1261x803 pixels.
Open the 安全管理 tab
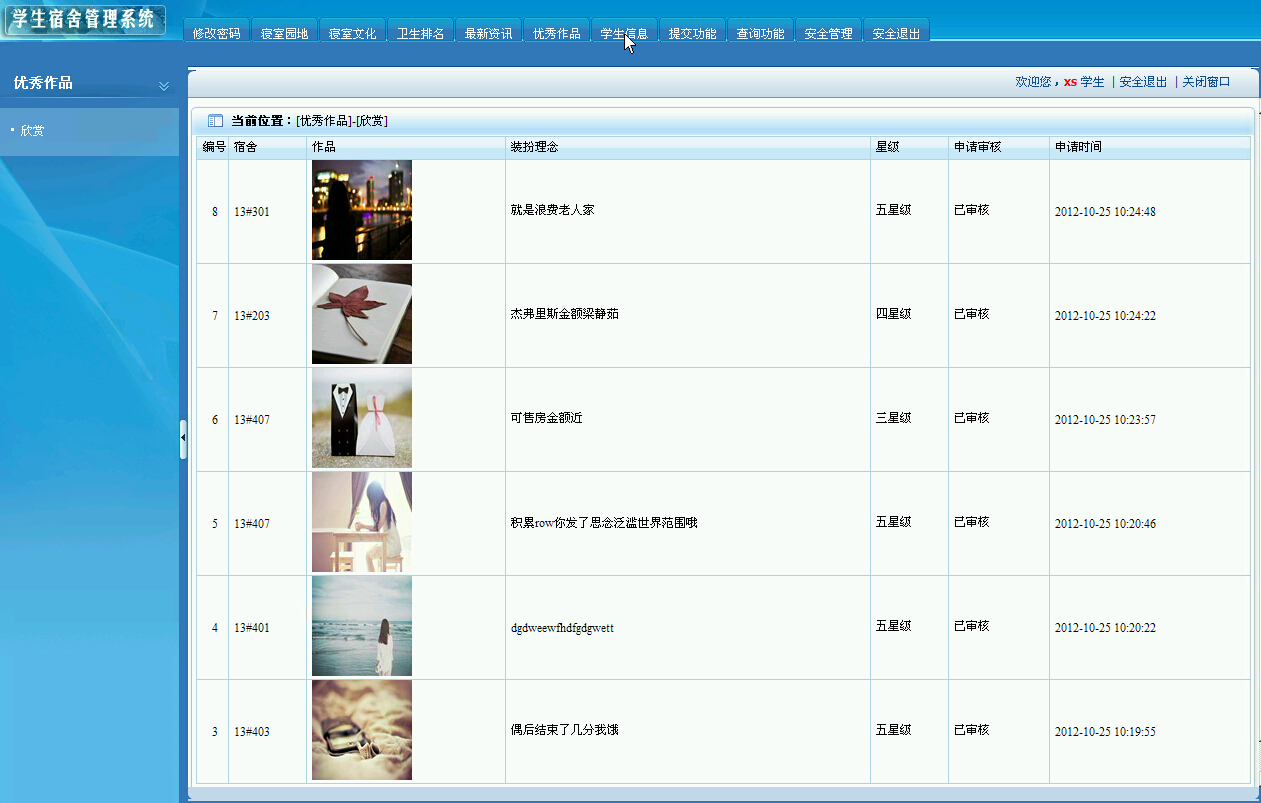[828, 32]
